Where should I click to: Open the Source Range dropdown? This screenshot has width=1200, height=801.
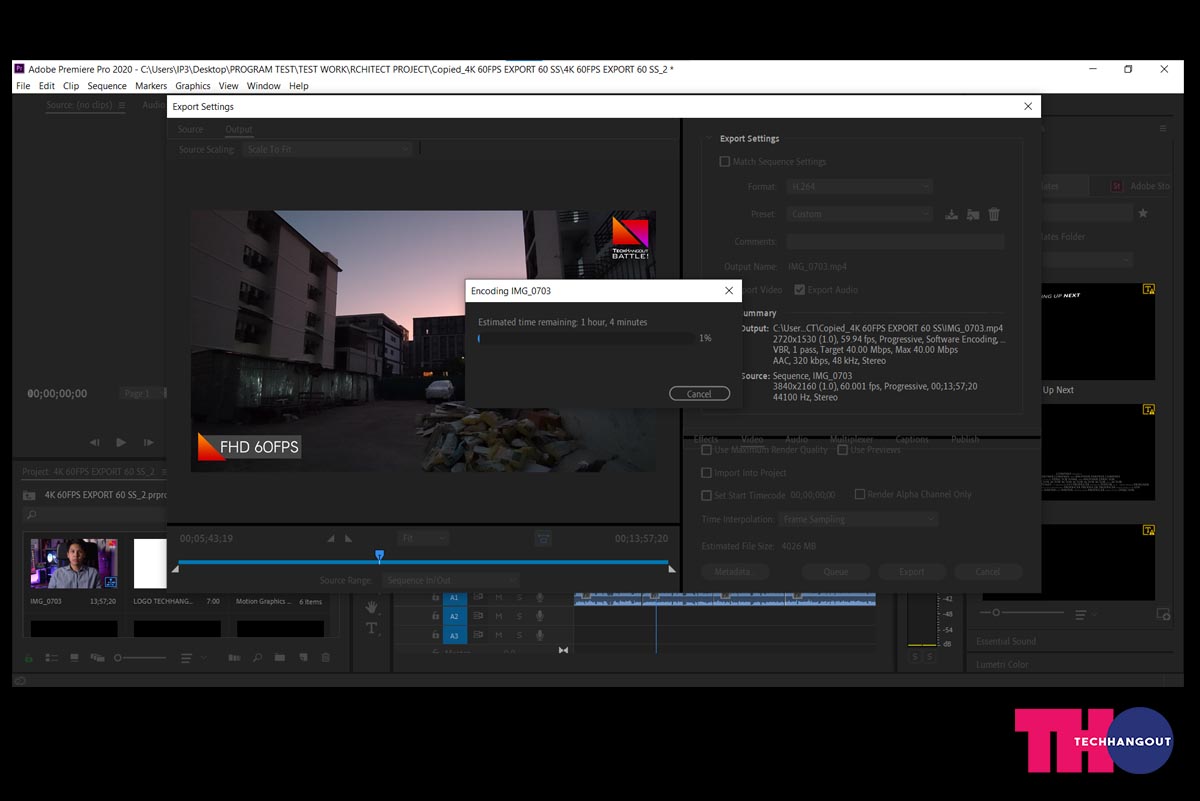tap(450, 581)
